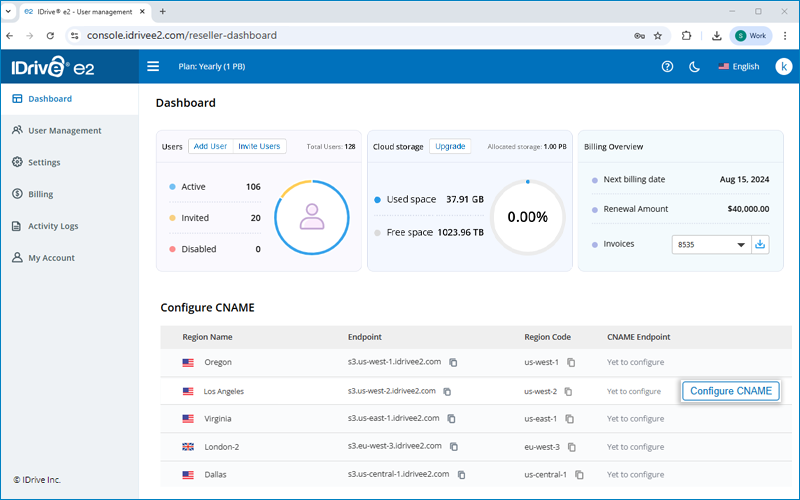
Task: Click the hamburger menu icon in header
Action: coord(153,67)
